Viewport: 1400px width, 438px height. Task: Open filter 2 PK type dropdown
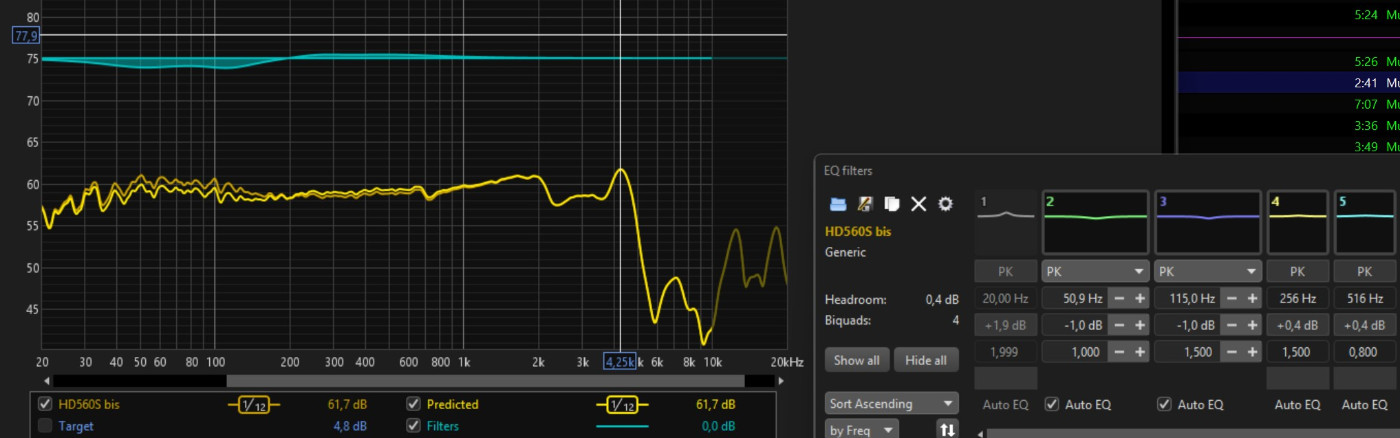[x=1095, y=271]
